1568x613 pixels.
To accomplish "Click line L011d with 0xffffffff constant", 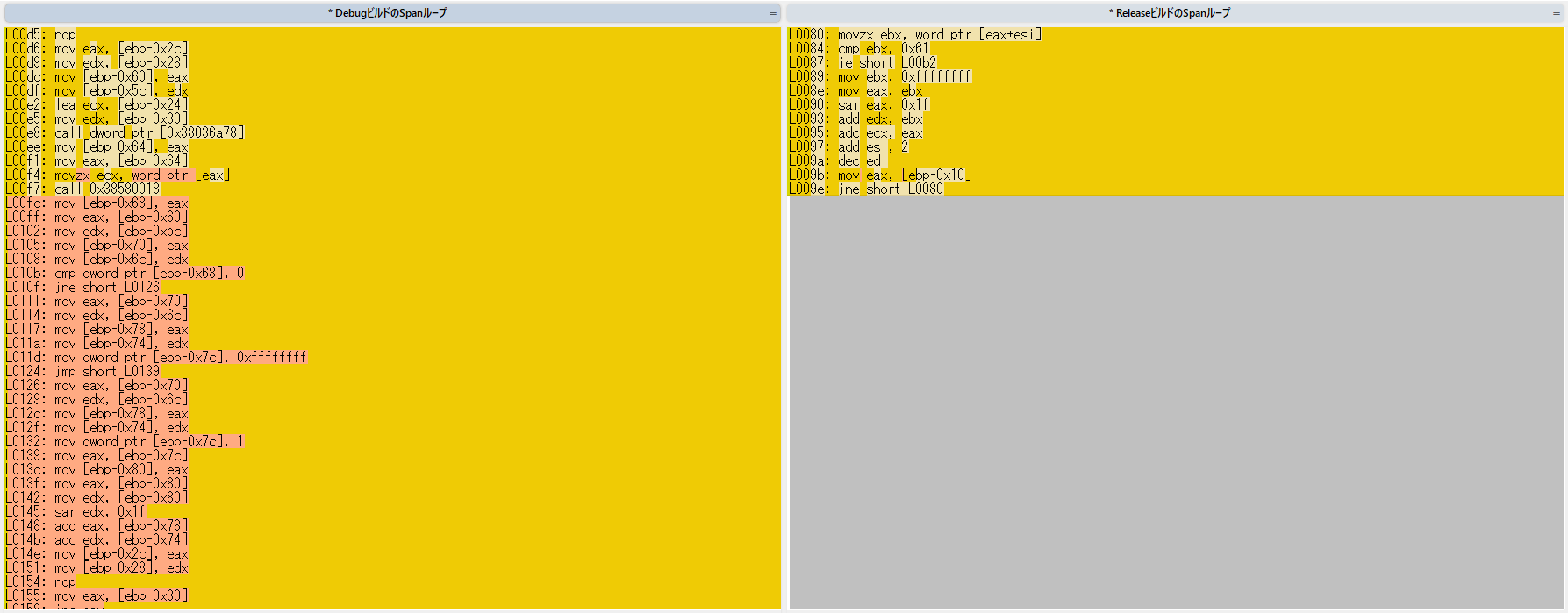I will pos(156,358).
